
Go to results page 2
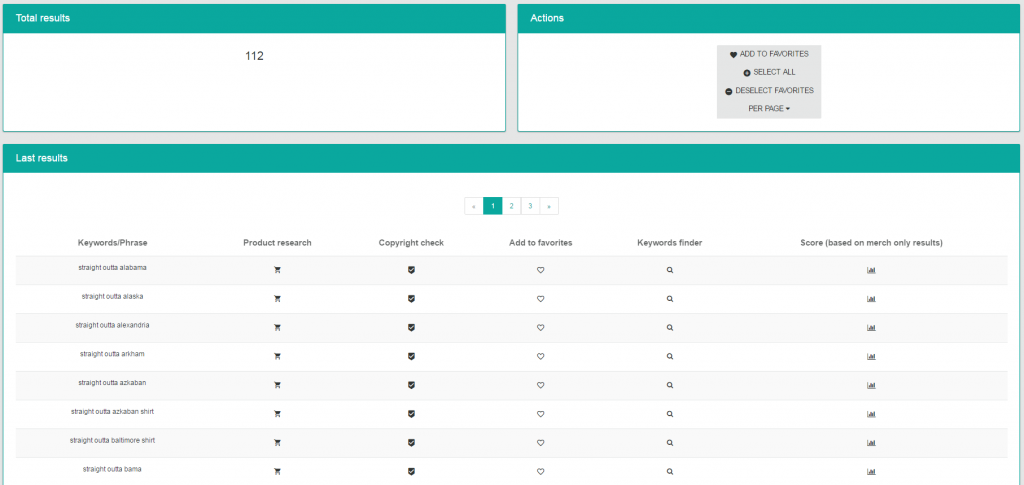pyautogui.click(x=511, y=206)
